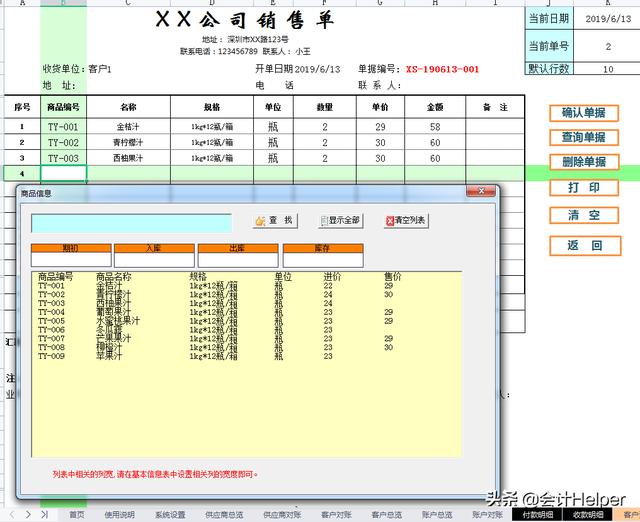Viewport: 640px width, 522px height.
Task: Open the 客户总览 sheet tab
Action: click(387, 515)
